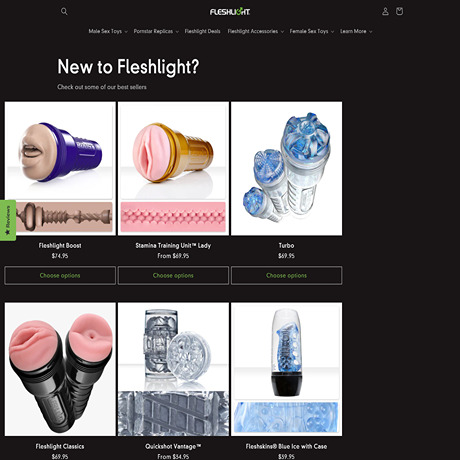Screen dimensions: 460x460
Task: Click the Blue Ice with Case title
Action: (286, 446)
